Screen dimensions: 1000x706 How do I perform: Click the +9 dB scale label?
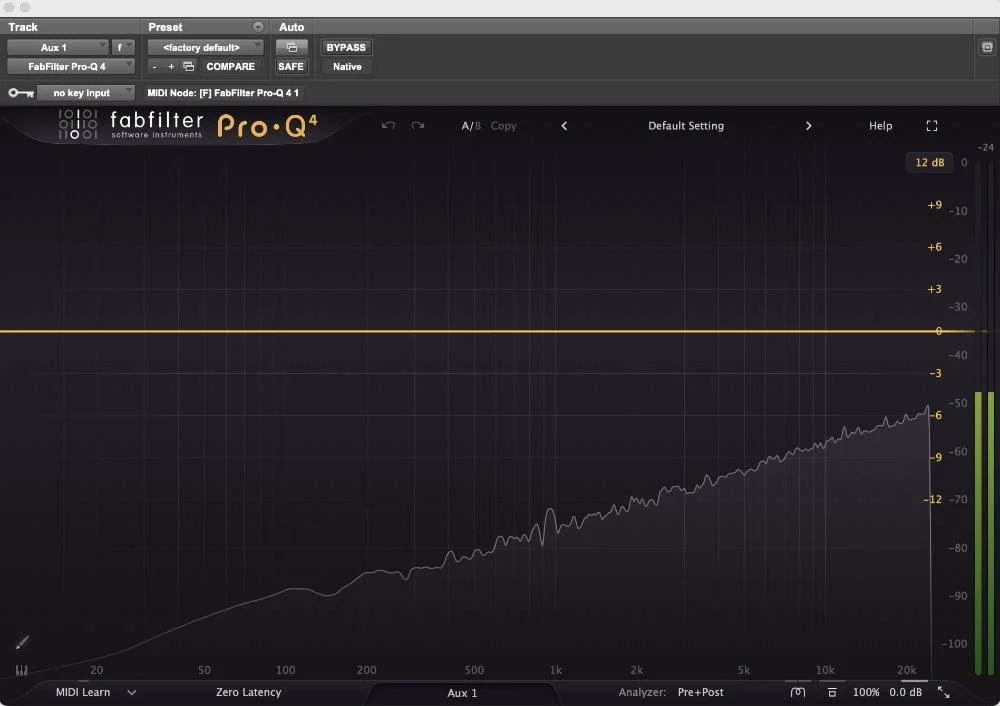(934, 205)
